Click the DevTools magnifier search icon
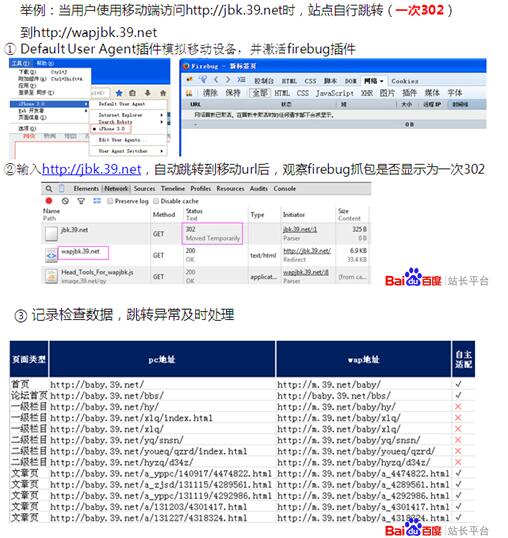This screenshot has width=508, height=538. 49,189
